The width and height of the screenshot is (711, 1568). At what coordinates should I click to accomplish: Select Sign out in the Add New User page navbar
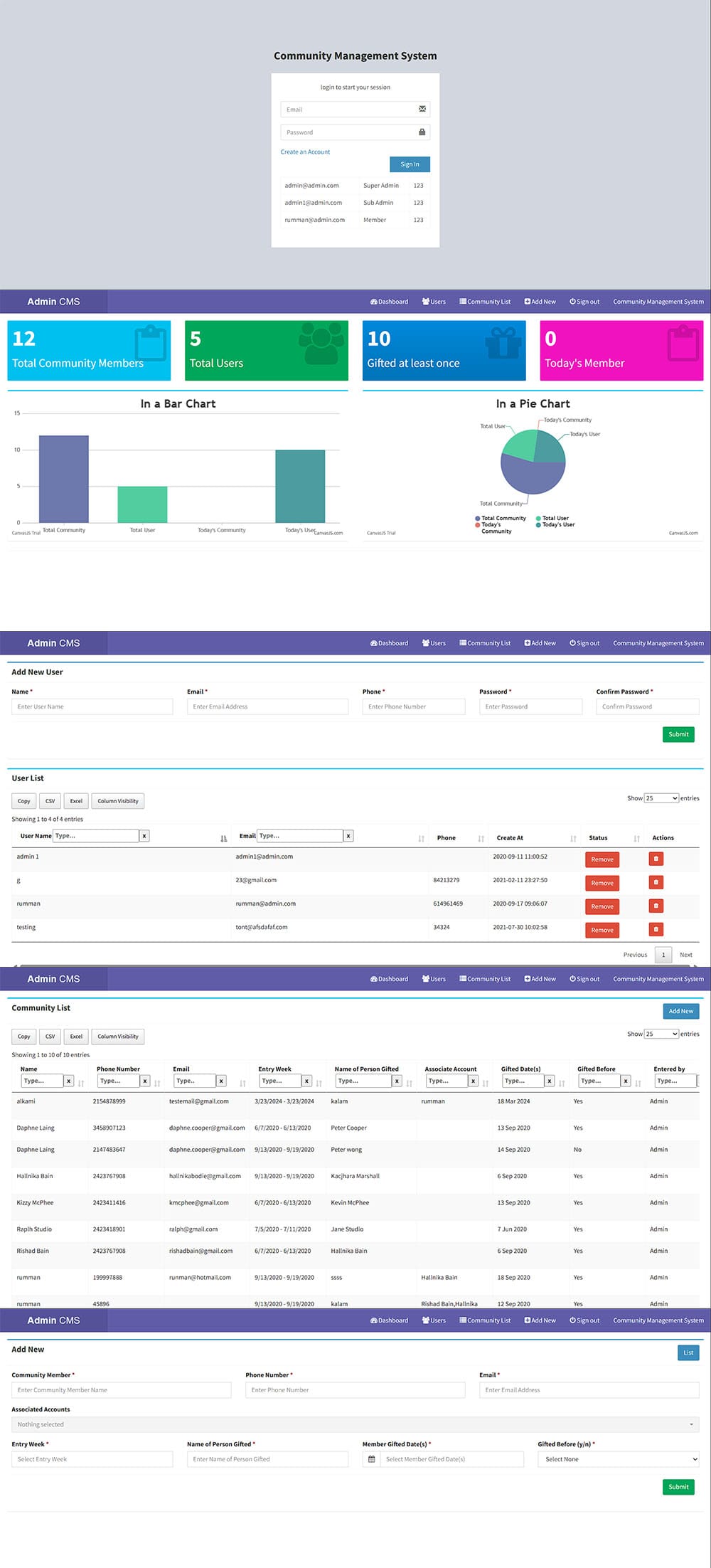[x=584, y=643]
